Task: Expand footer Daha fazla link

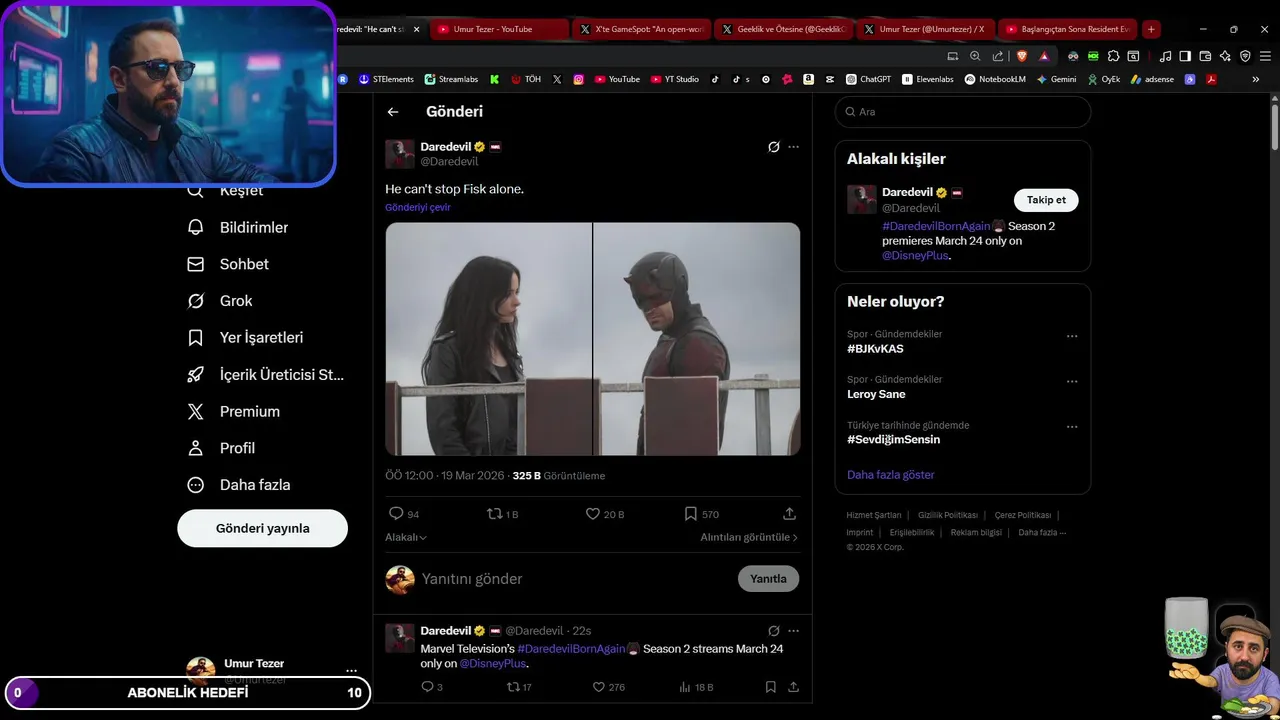Action: click(1042, 533)
